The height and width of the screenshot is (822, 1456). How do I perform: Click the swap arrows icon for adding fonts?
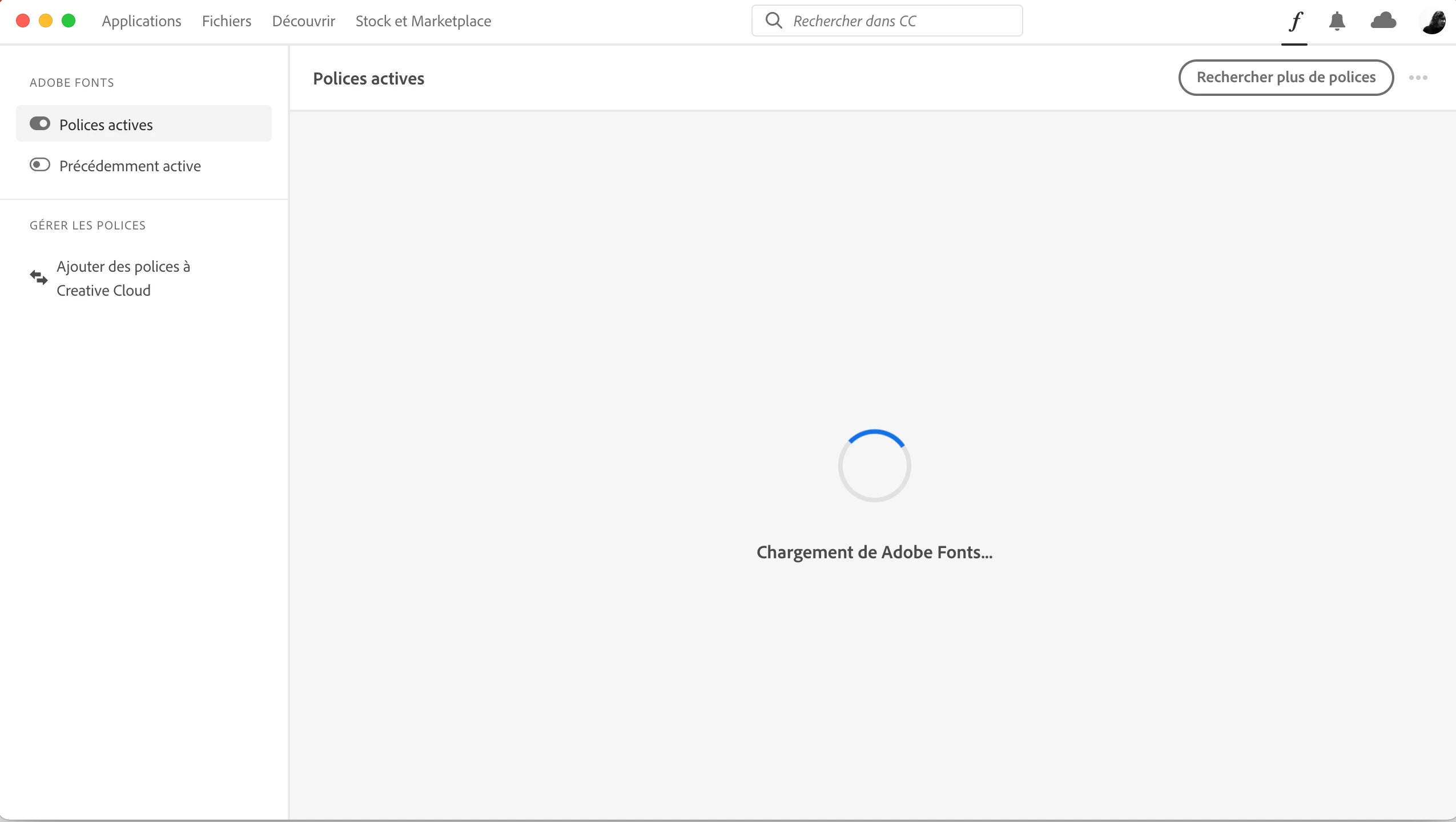pyautogui.click(x=39, y=277)
